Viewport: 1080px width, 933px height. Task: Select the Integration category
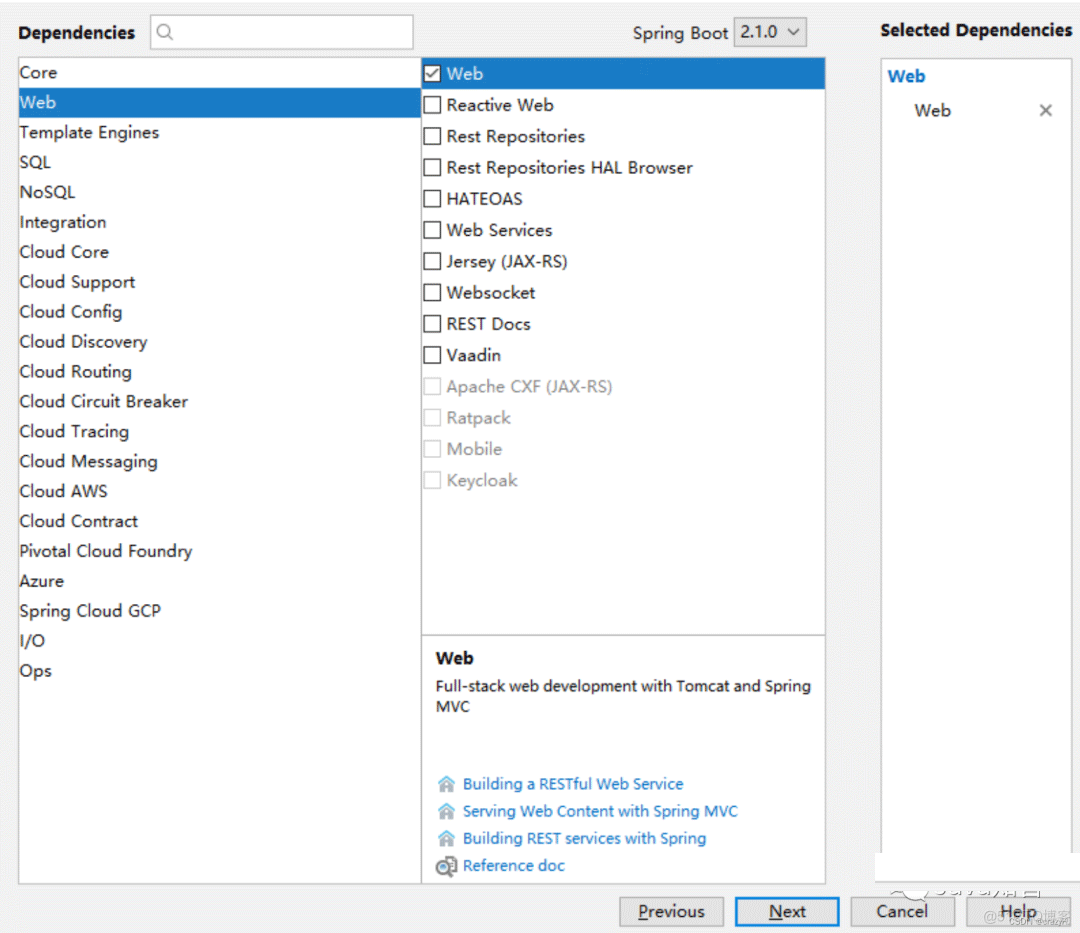pos(219,222)
